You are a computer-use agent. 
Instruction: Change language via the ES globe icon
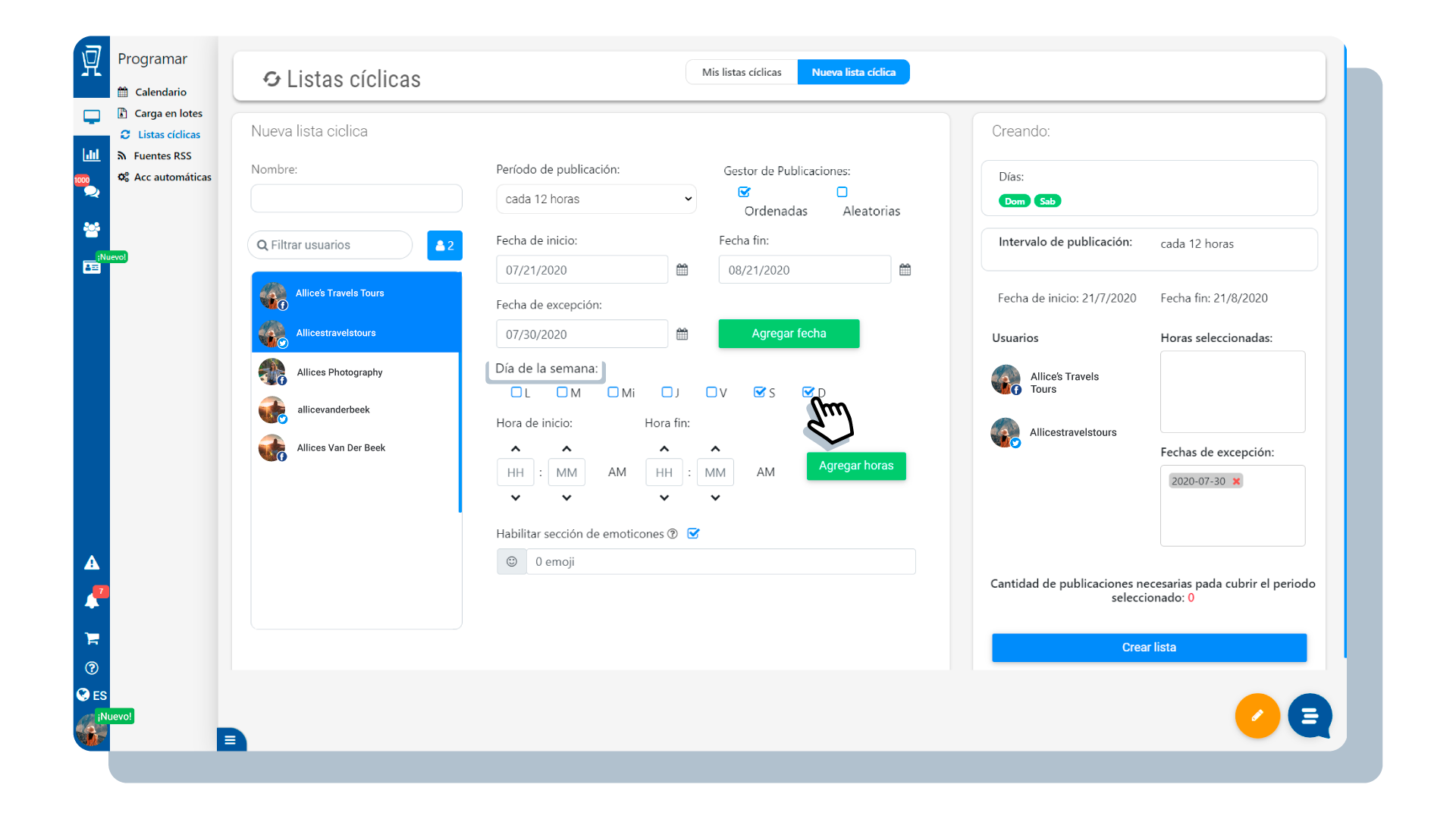92,695
